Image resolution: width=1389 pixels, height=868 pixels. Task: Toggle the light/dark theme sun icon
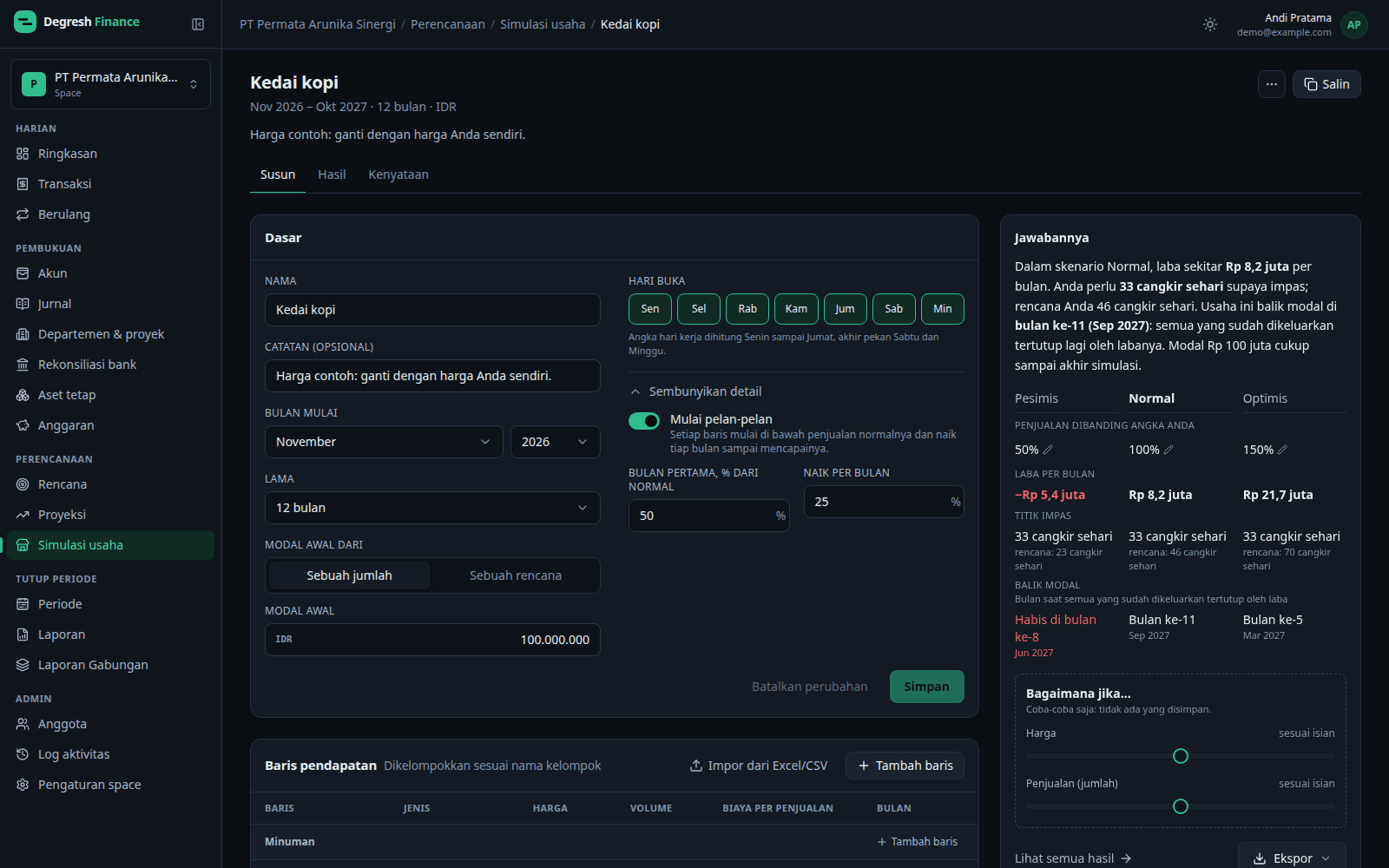(1210, 24)
